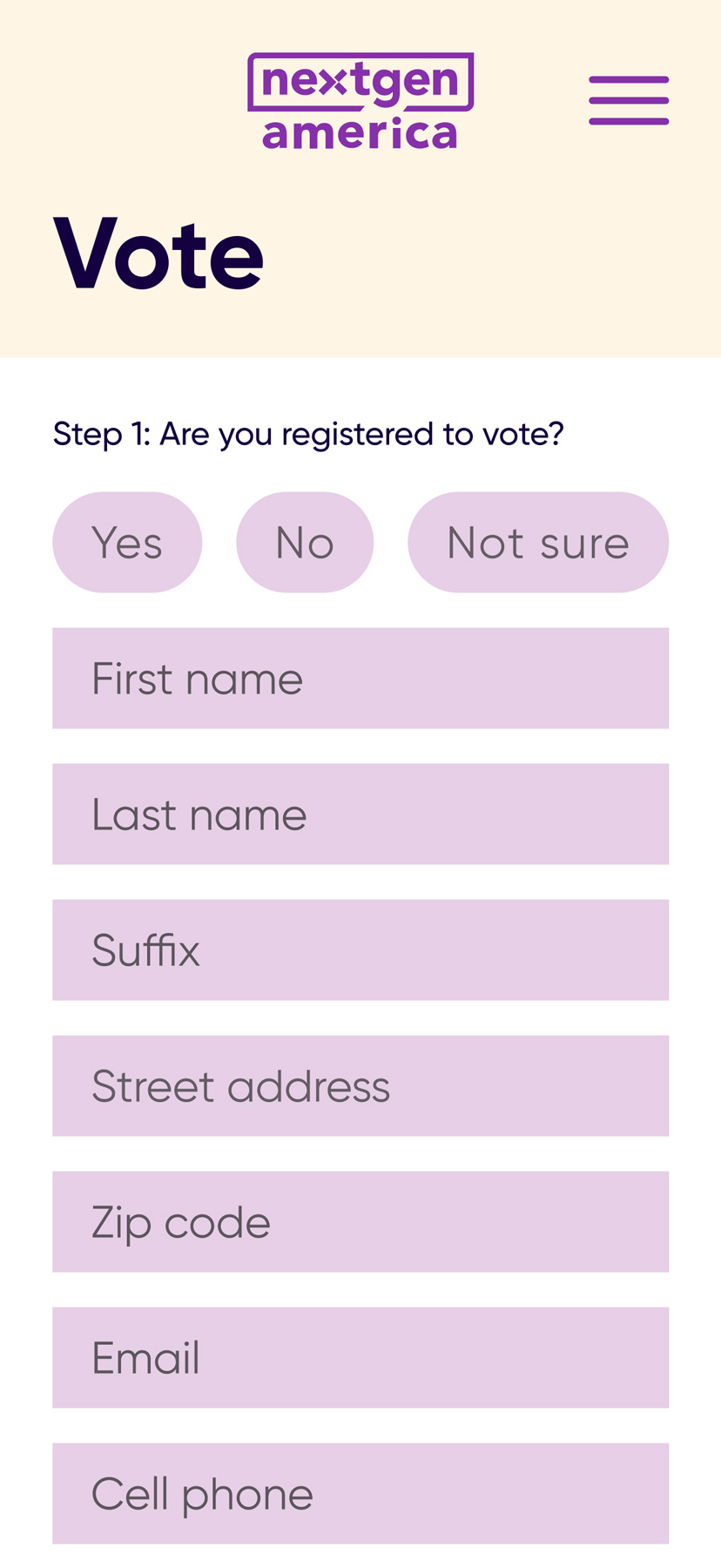
Task: Focus the Email field
Action: (360, 1358)
